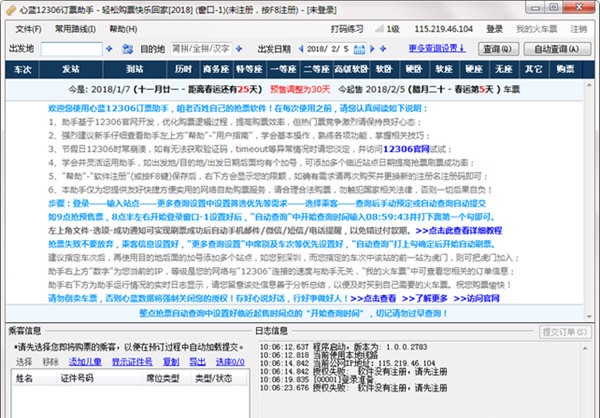This screenshot has height=418, width=600.
Task: Click the up arrow of the log scrollbar
Action: coord(585,348)
